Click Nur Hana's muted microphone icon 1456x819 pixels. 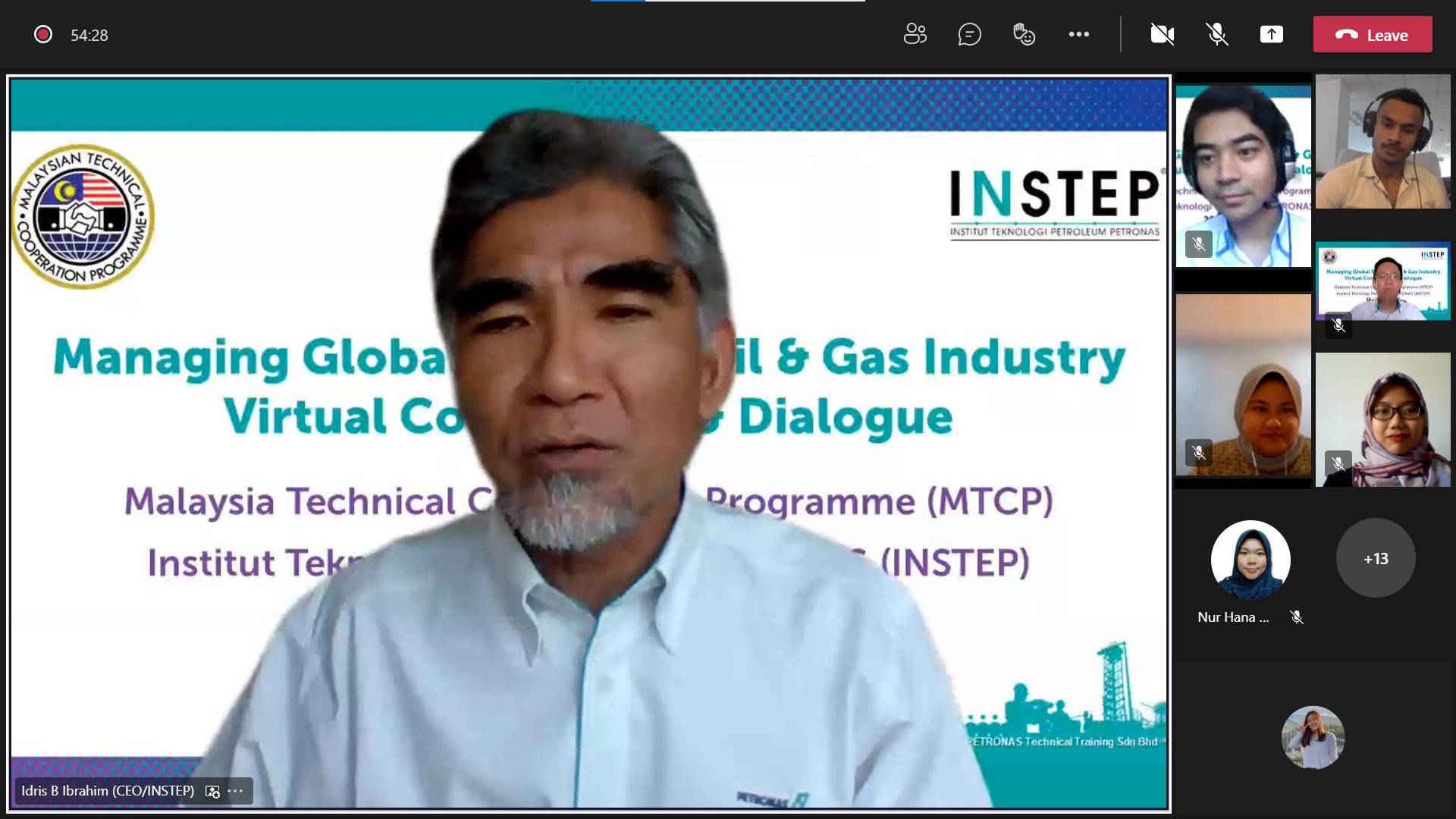(x=1297, y=617)
